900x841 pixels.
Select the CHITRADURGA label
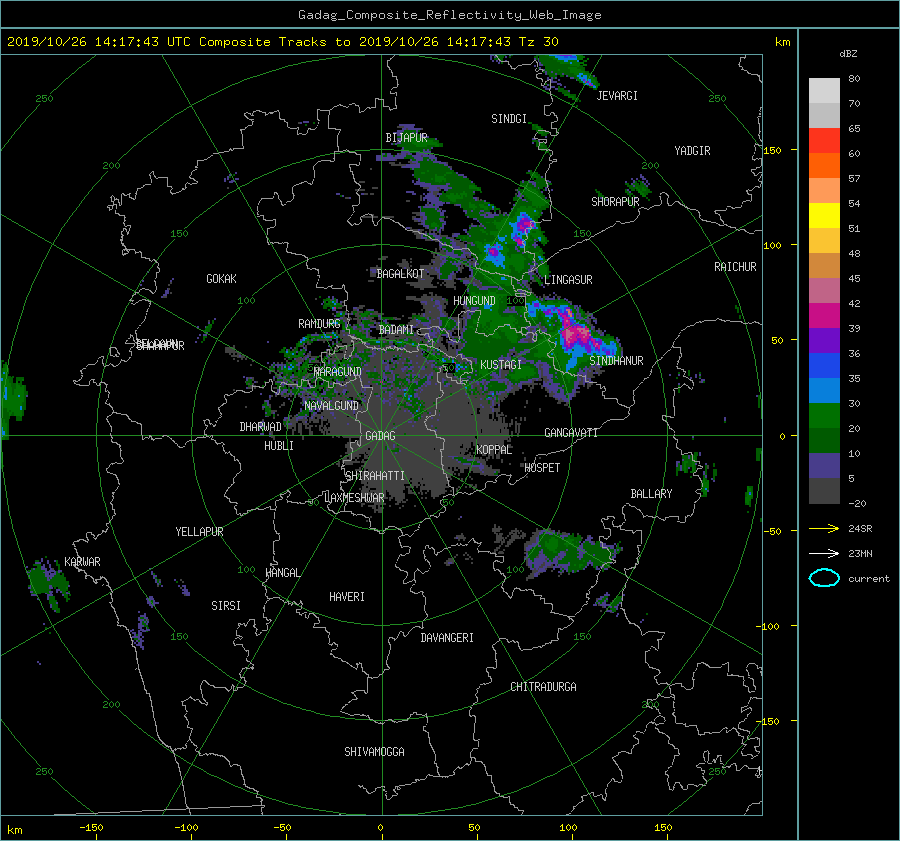[543, 687]
